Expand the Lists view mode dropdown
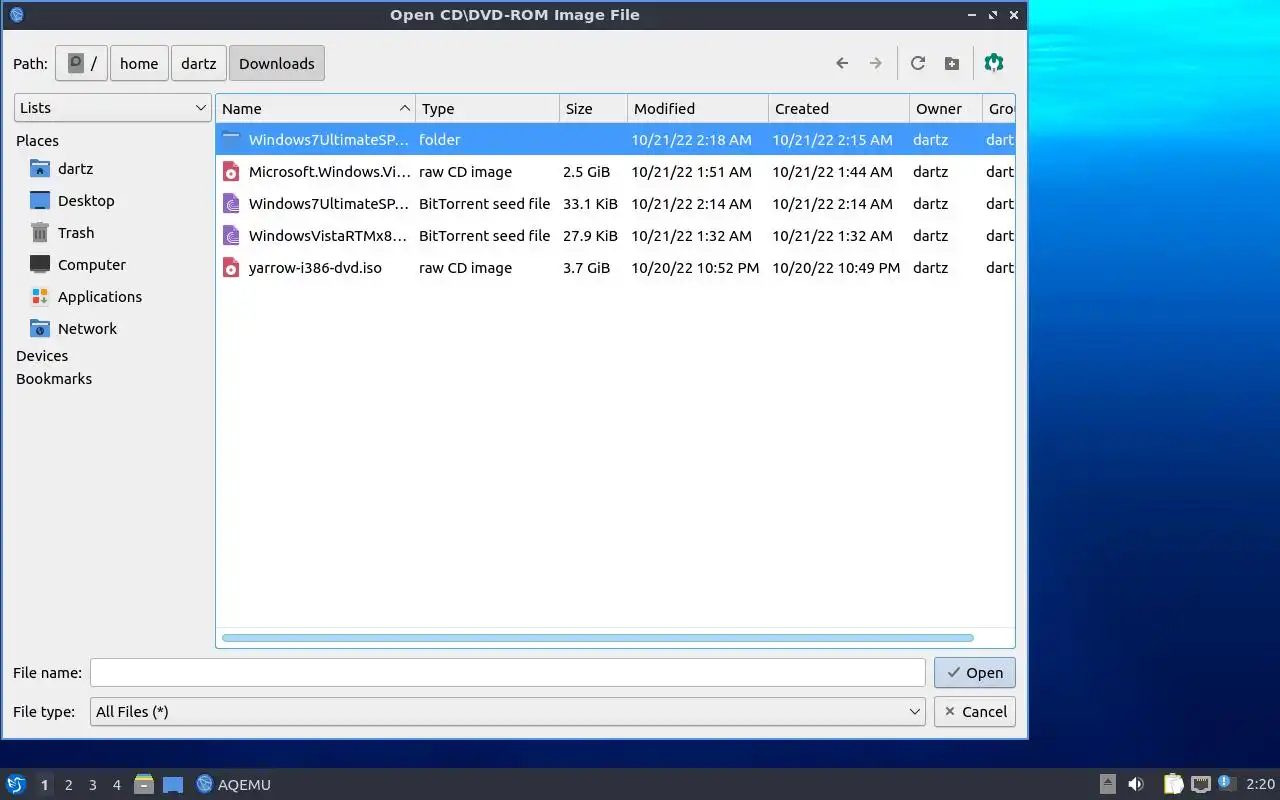 [x=112, y=108]
